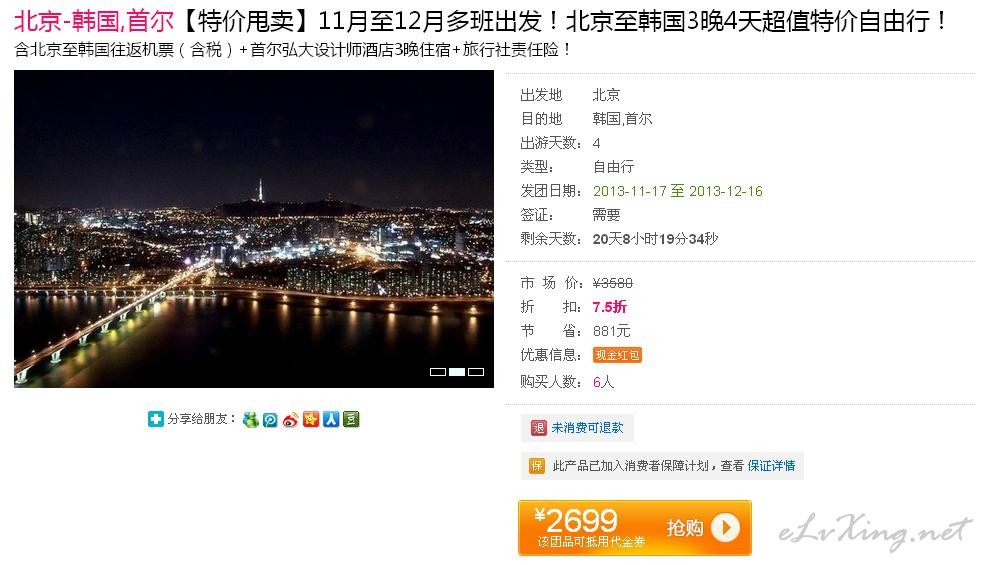Viewport: 983px width, 565px height.
Task: Select first slideshow indicator on photo
Action: [x=438, y=372]
